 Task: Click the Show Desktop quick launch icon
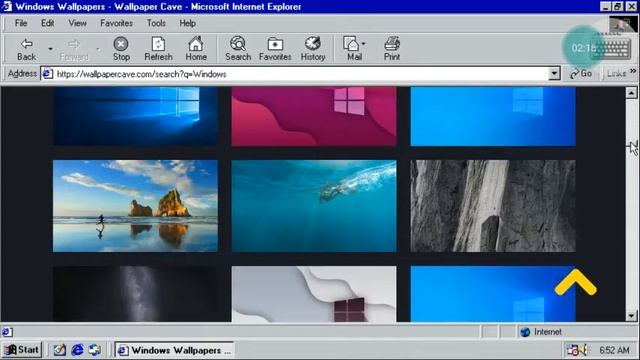60,350
